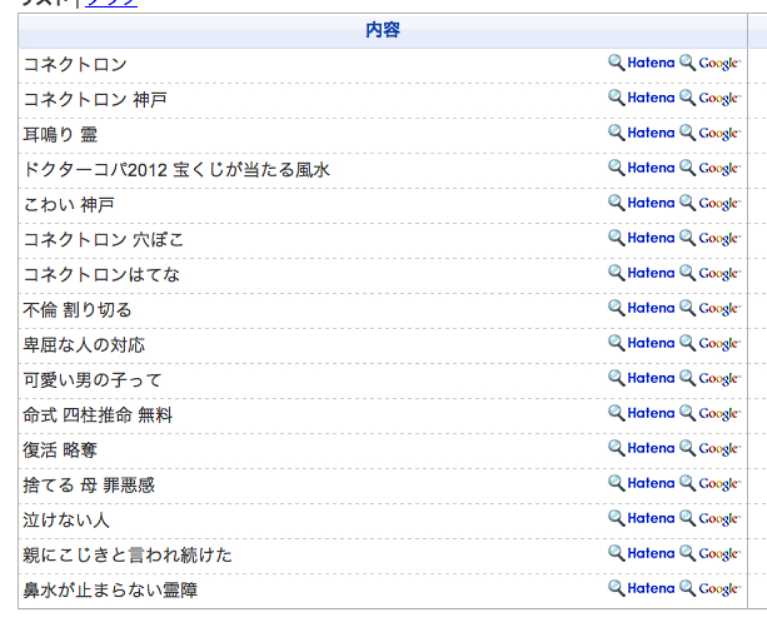Select the keyword 命式 四柱推命 無料

tap(98, 415)
